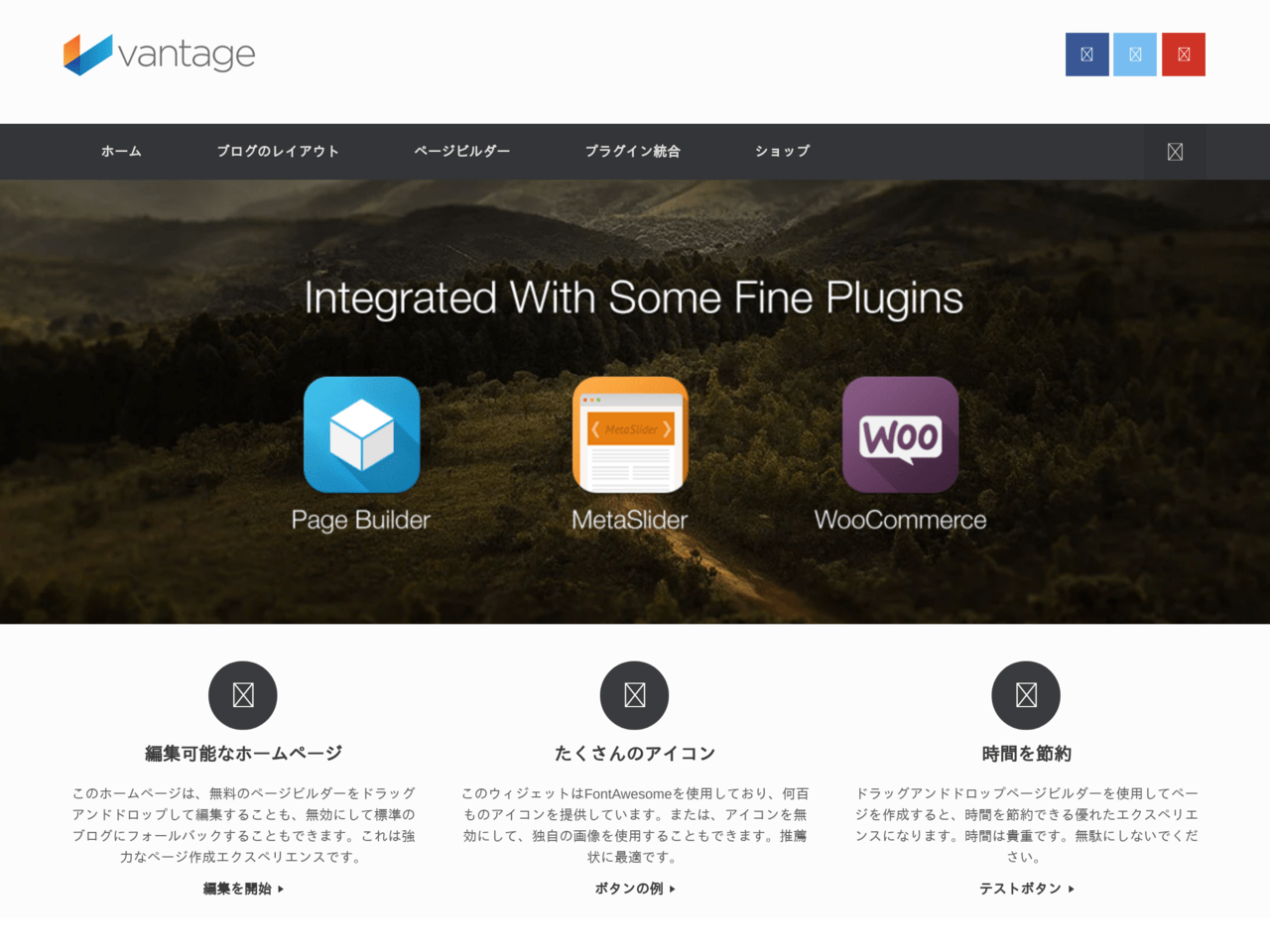Open the light blue social icon button

click(1135, 55)
